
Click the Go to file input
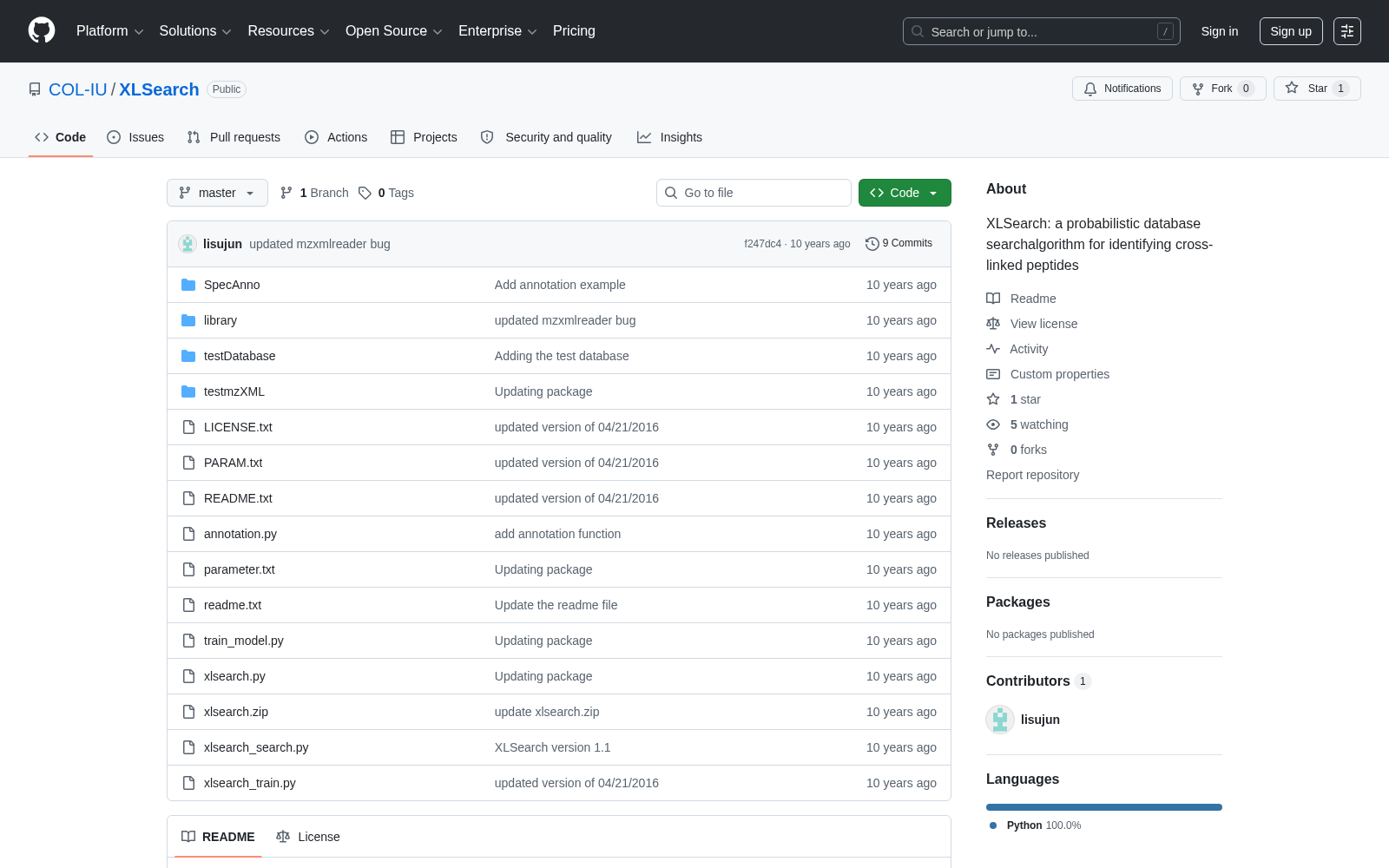click(x=754, y=193)
